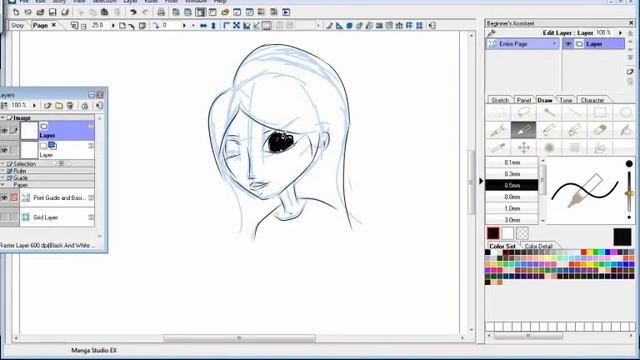
Task: Choose 3.0mm brush size
Action: [512, 220]
